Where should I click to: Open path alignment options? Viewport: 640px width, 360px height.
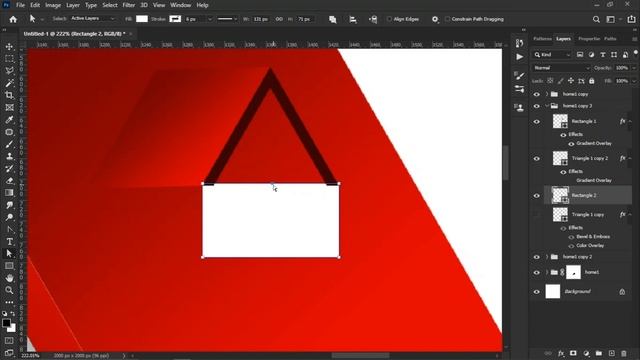[x=353, y=20]
